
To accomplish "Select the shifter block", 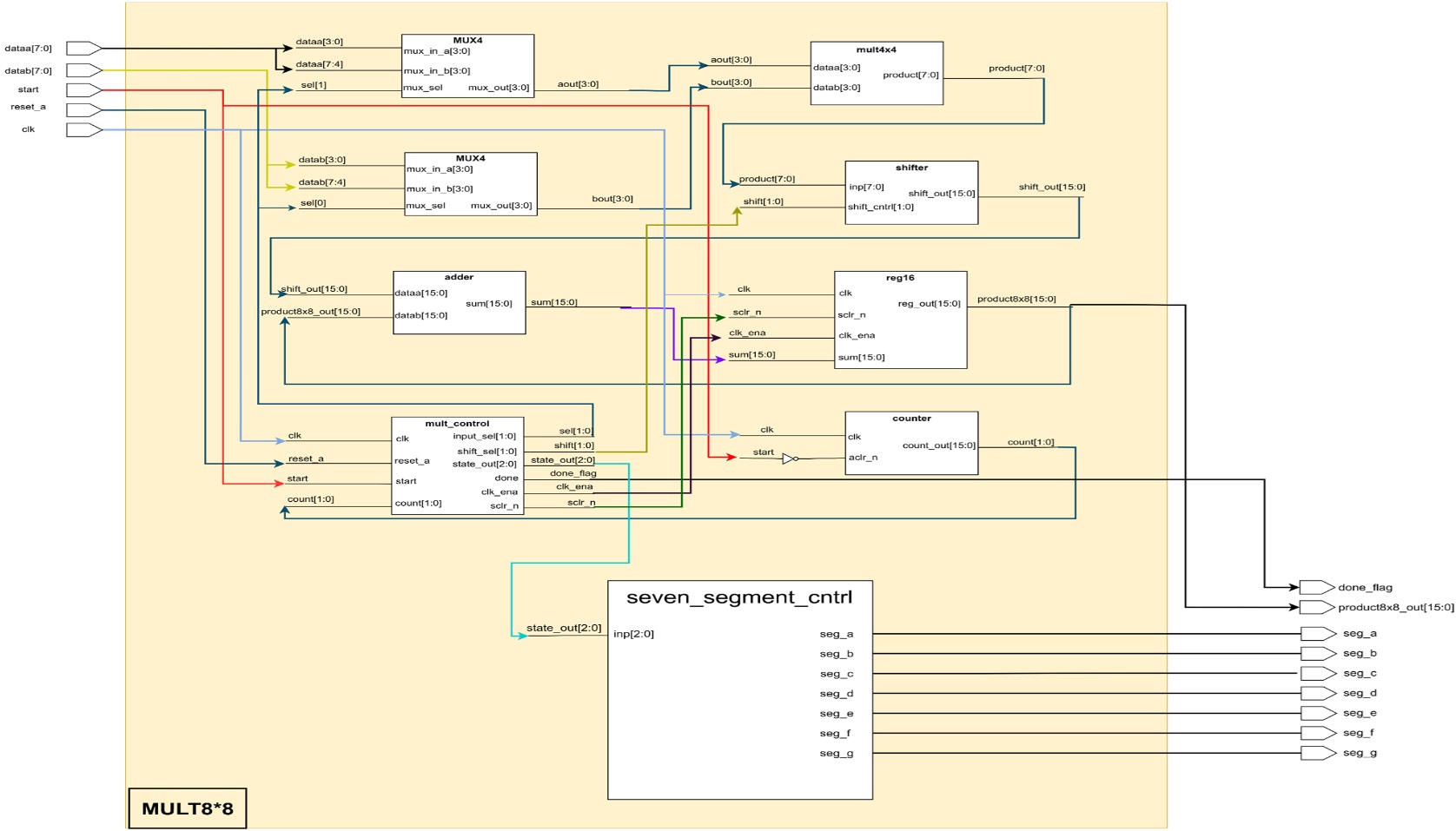I will pyautogui.click(x=911, y=193).
